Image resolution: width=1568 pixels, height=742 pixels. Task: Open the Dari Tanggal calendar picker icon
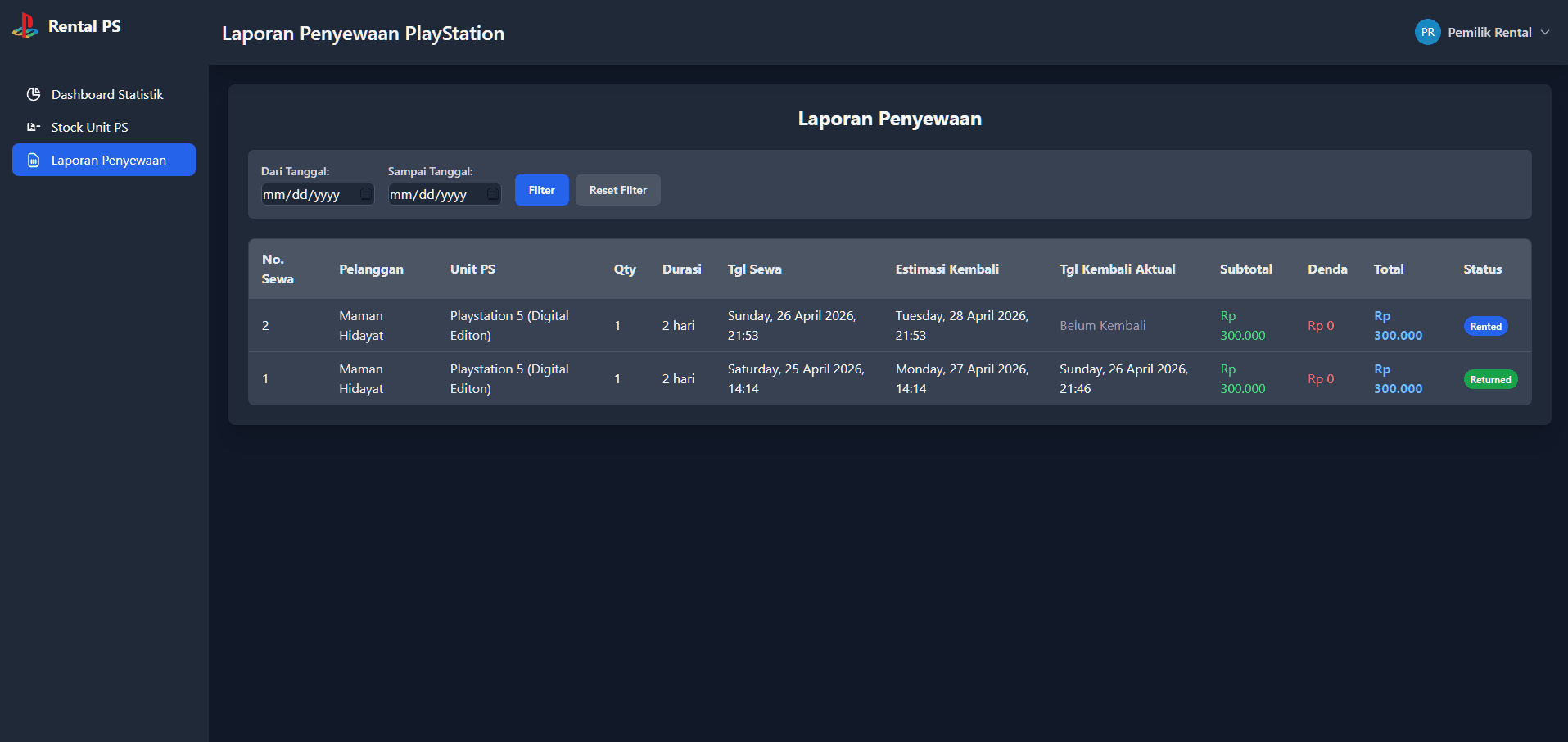(366, 194)
